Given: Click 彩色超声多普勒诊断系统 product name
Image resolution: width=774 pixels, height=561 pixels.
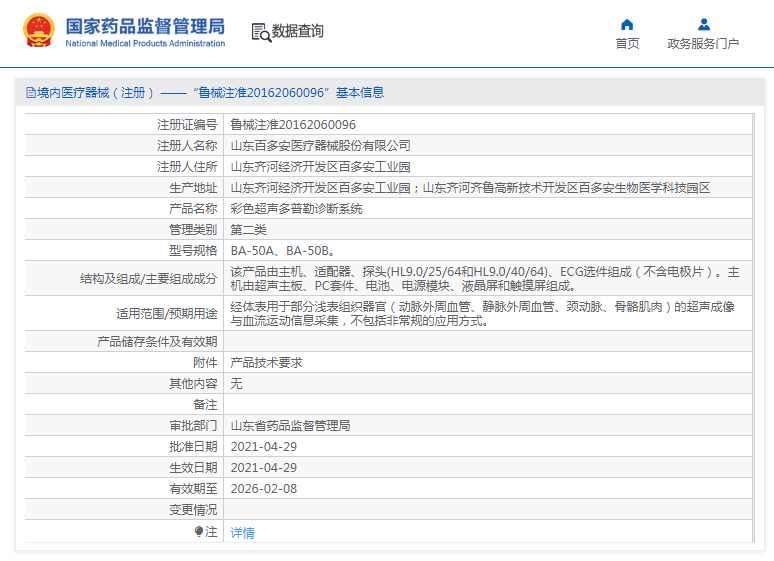Looking at the screenshot, I should tap(296, 209).
